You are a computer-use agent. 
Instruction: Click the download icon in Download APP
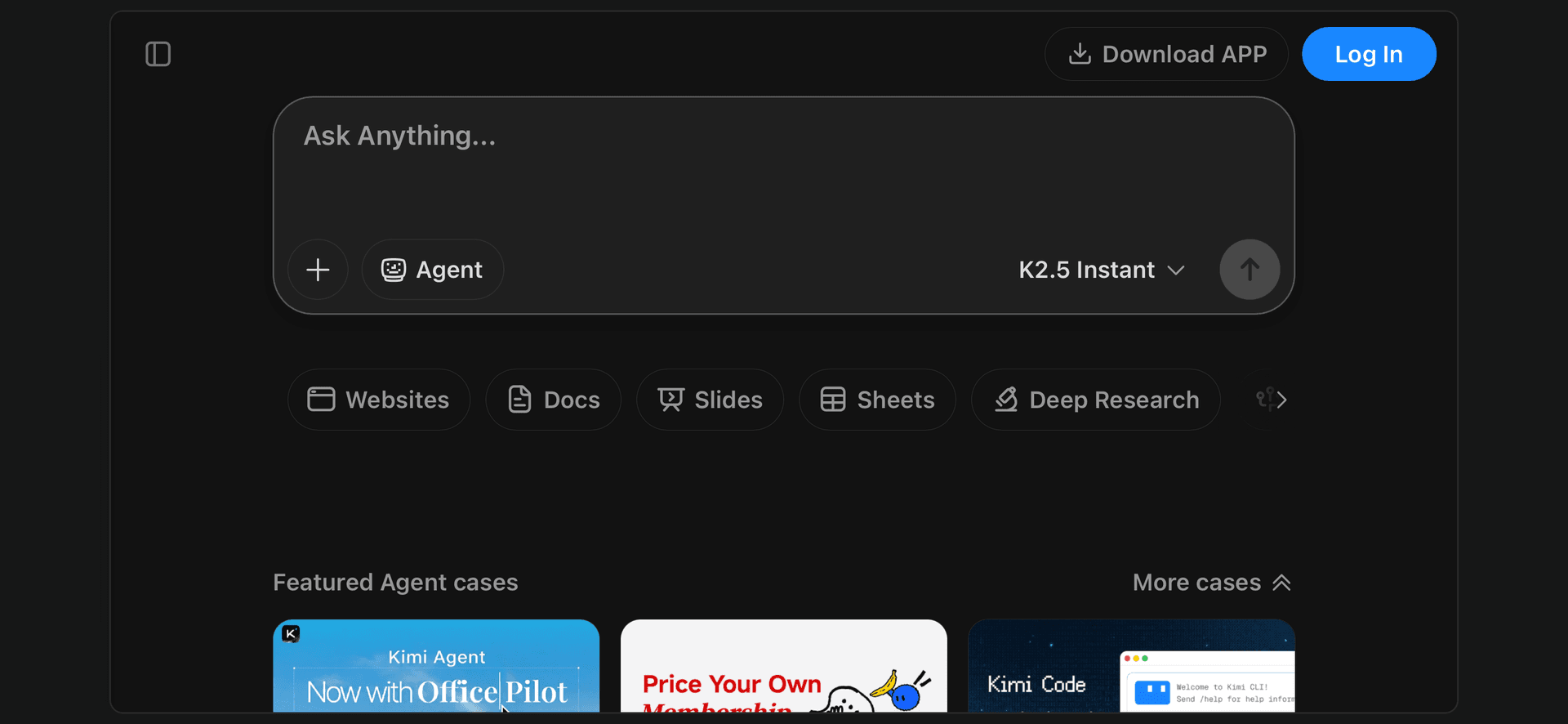coord(1080,54)
